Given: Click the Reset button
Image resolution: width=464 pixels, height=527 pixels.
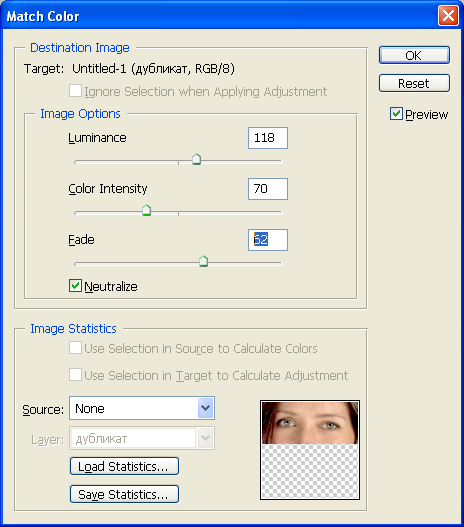Looking at the screenshot, I should coord(414,83).
